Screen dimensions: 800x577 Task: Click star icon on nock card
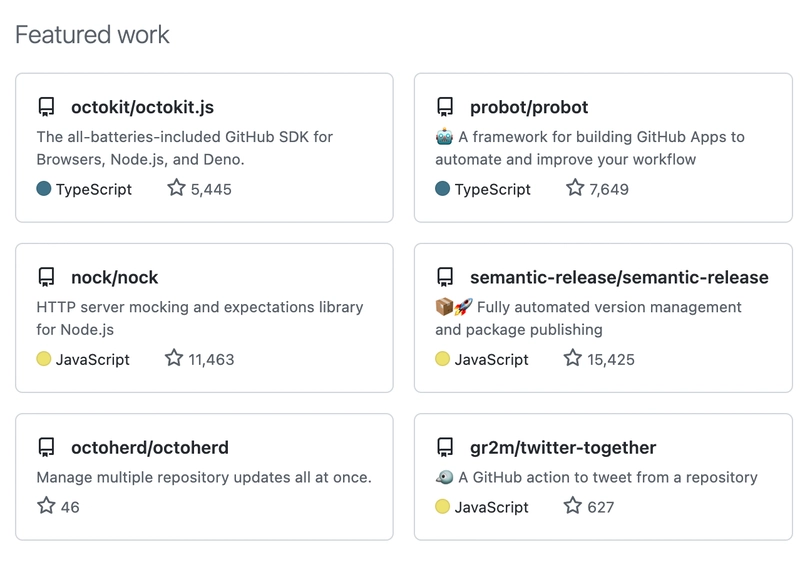pos(174,357)
